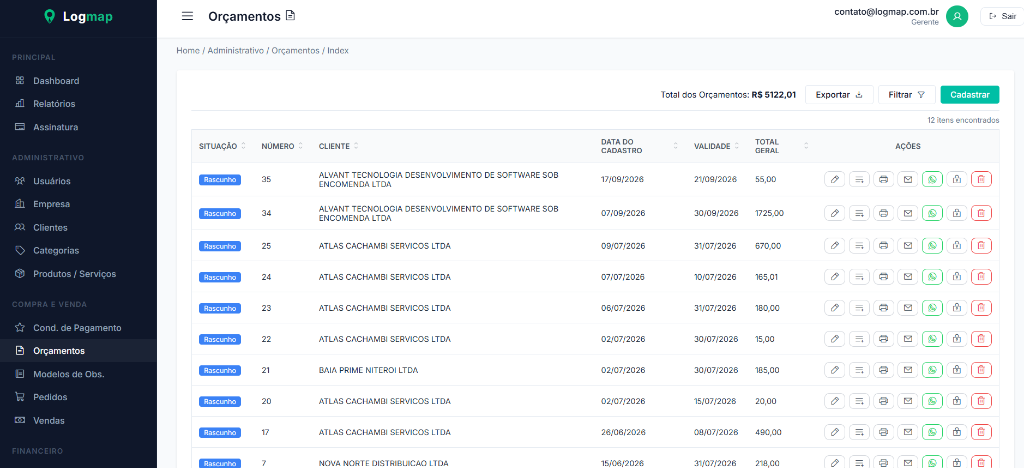
Task: Open Relatórios in the sidebar
Action: (78, 104)
